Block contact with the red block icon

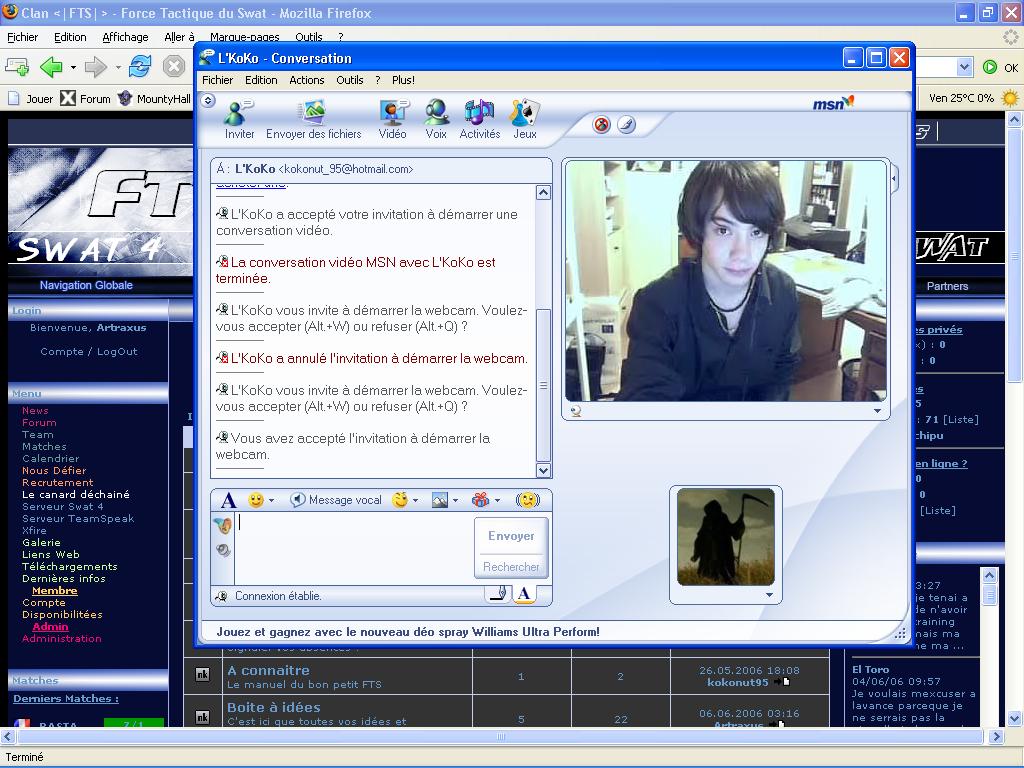tap(601, 124)
